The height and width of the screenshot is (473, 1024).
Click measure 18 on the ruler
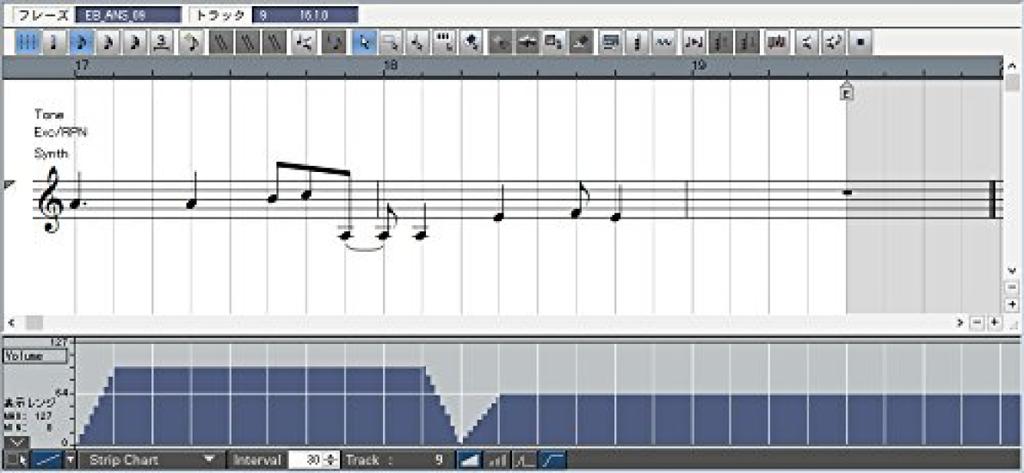pyautogui.click(x=390, y=65)
